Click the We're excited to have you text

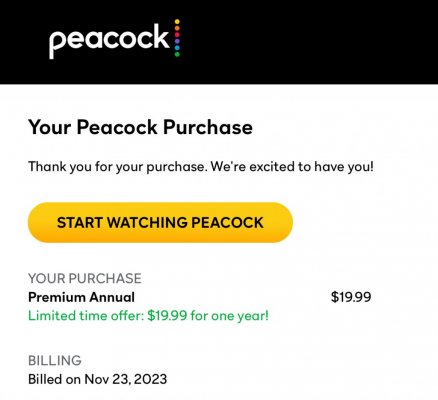coord(292,166)
